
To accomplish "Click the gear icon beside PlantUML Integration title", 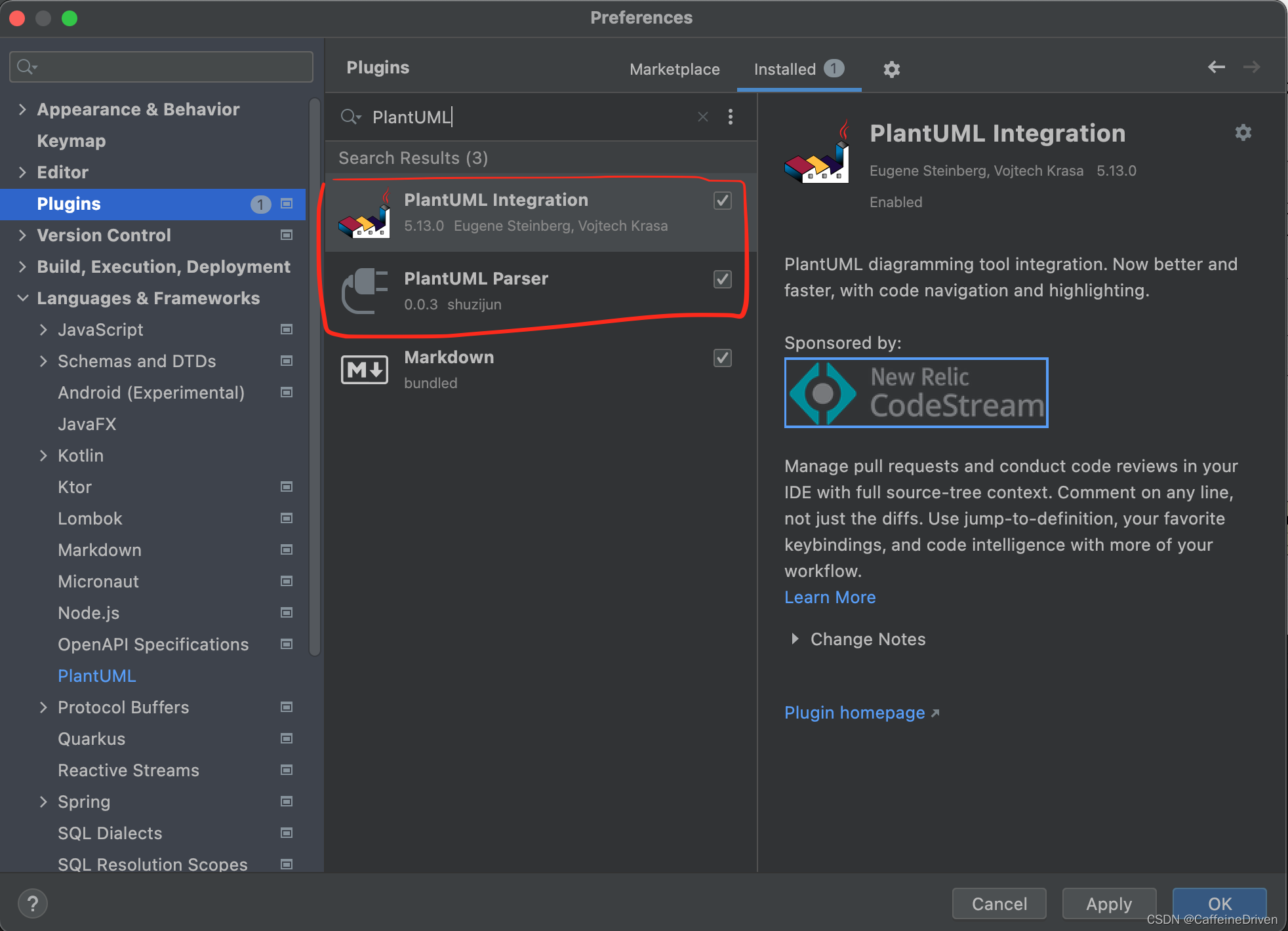I will (x=1243, y=132).
